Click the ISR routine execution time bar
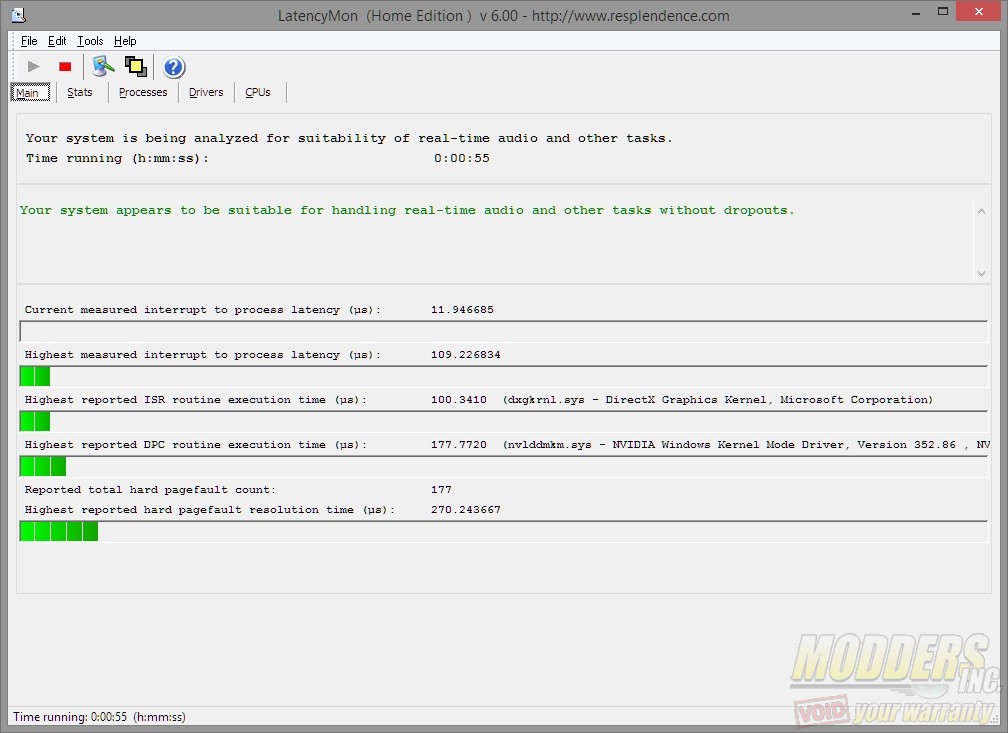Image resolution: width=1008 pixels, height=733 pixels. (x=503, y=421)
